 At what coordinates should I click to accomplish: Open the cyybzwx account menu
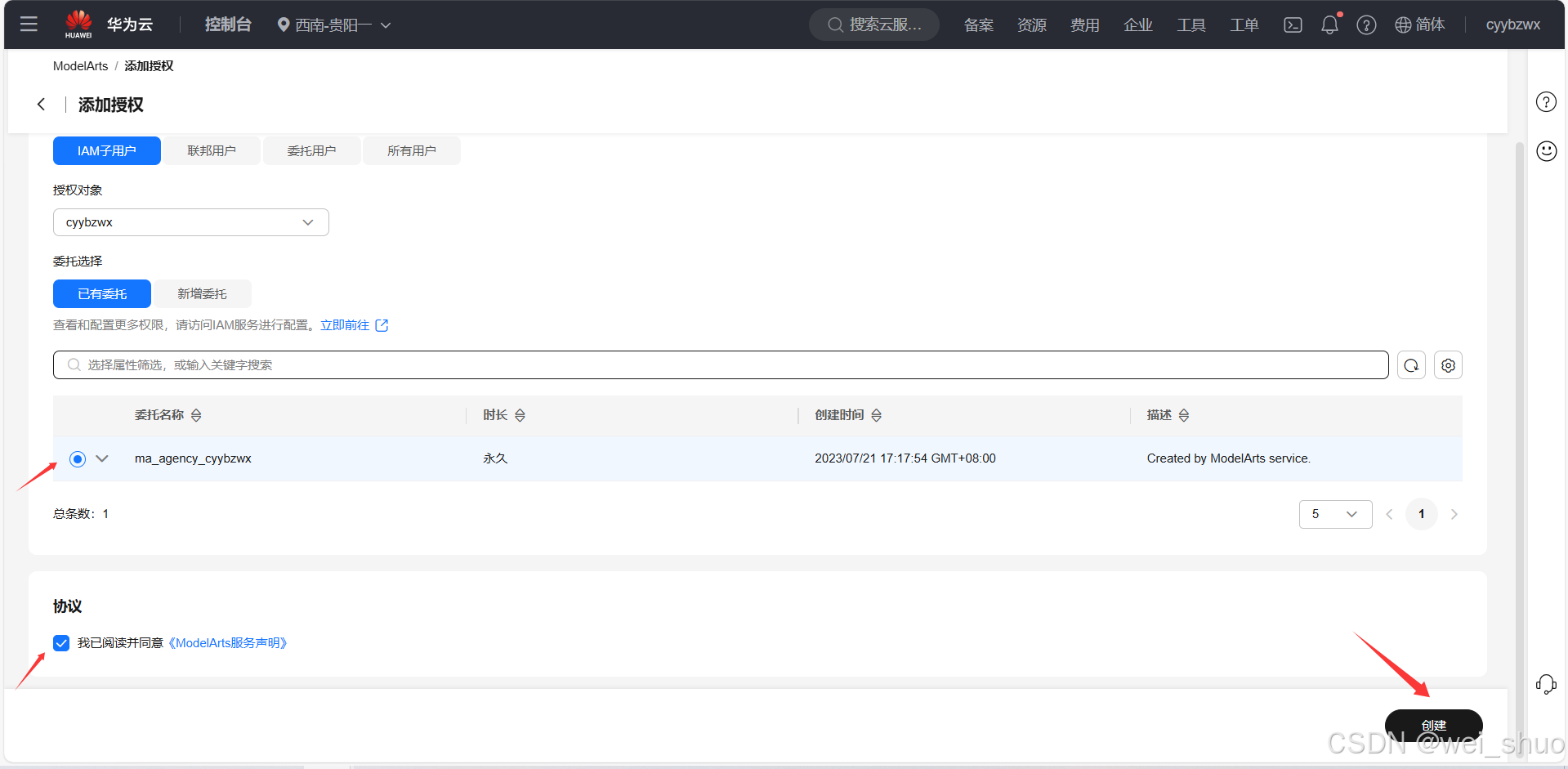tap(1512, 25)
